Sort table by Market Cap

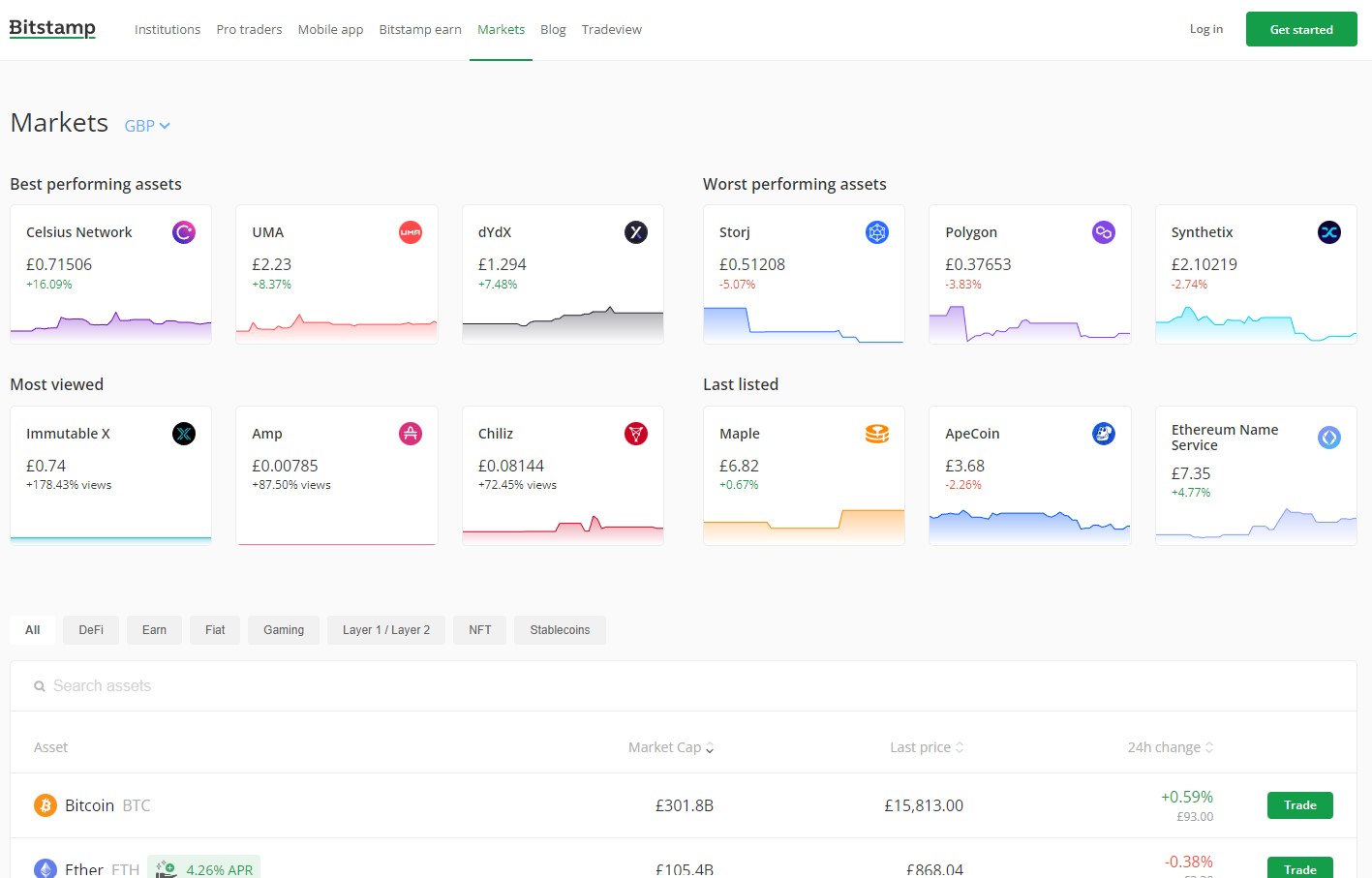pos(671,747)
